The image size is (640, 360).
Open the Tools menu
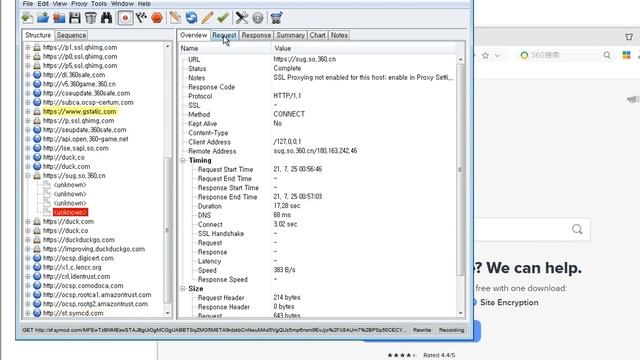pyautogui.click(x=99, y=4)
